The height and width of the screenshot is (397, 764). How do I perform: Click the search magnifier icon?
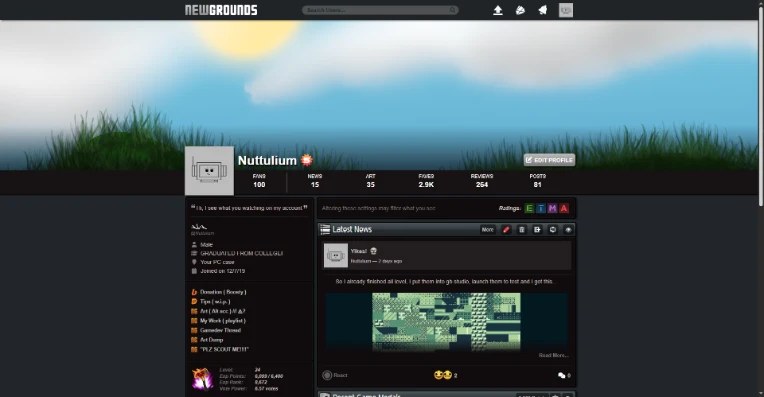click(x=452, y=10)
